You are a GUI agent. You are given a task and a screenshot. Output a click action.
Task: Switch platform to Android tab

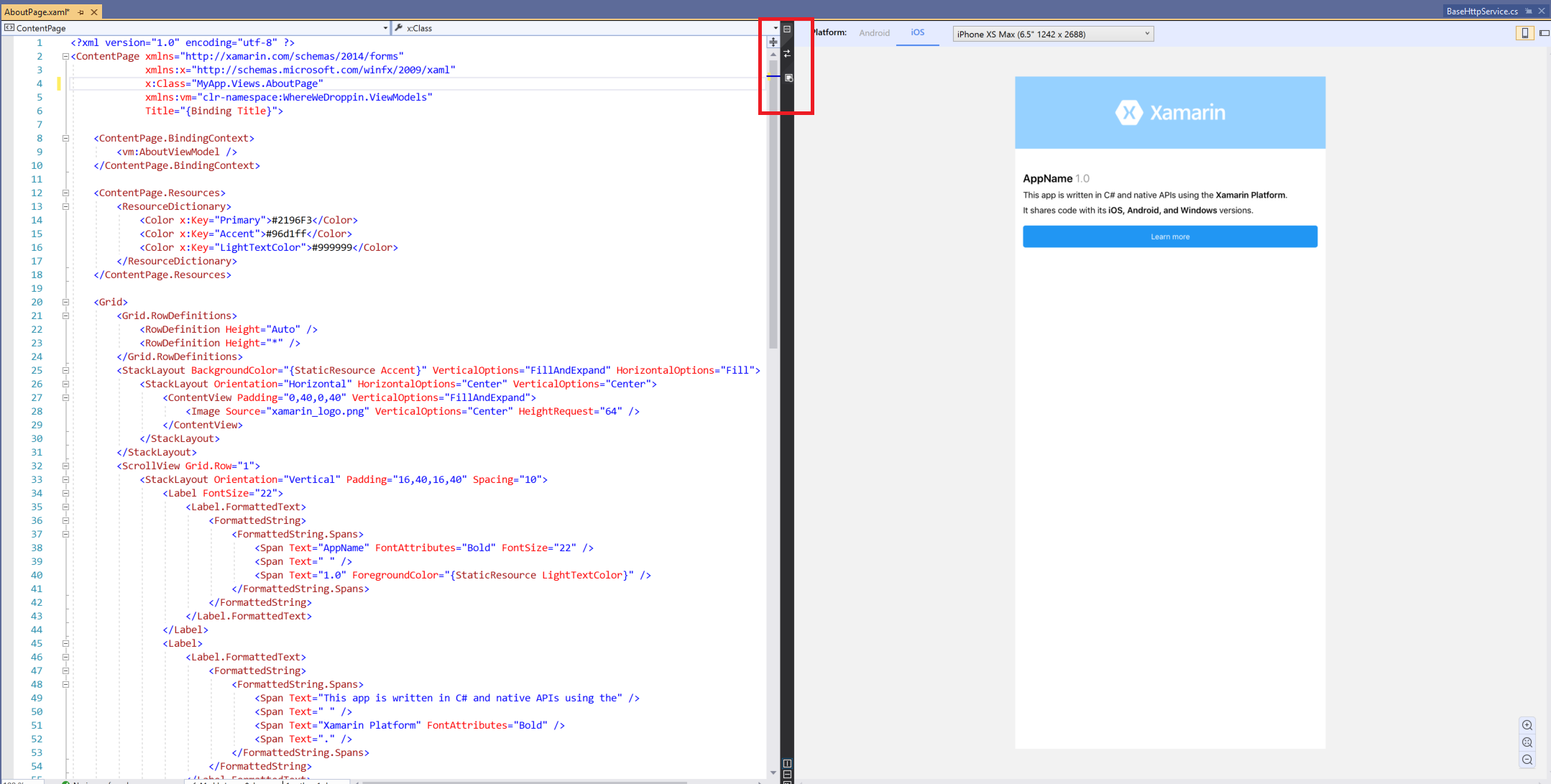pyautogui.click(x=874, y=33)
